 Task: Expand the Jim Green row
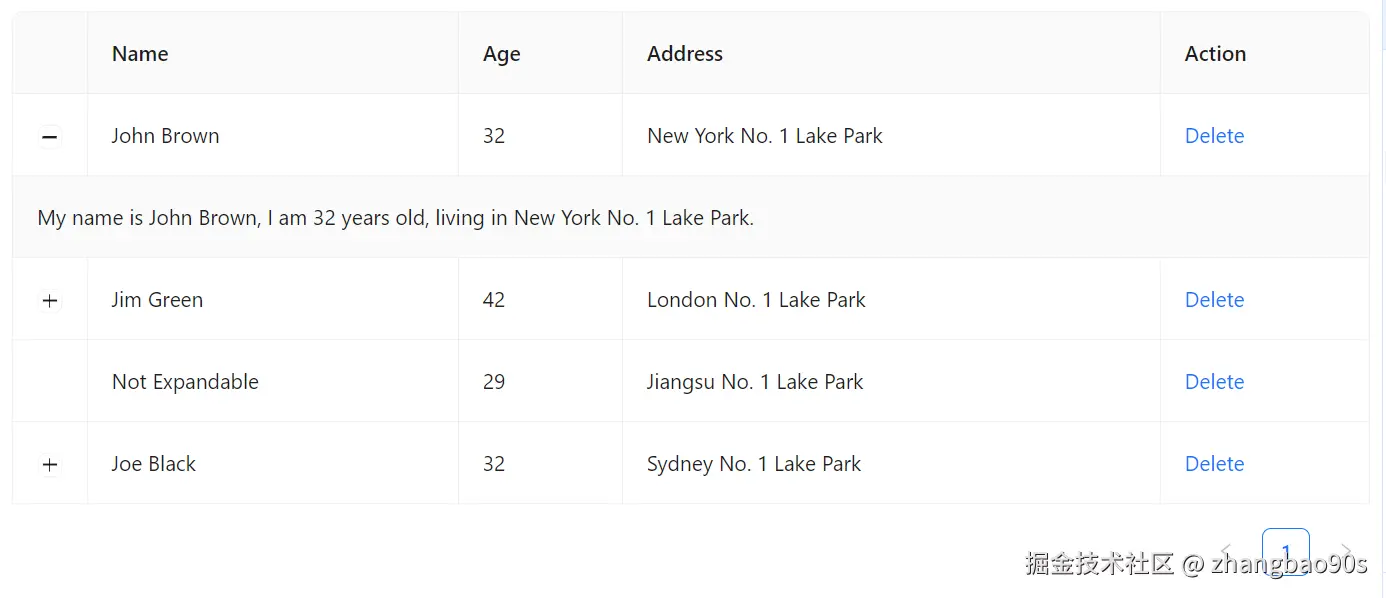point(50,301)
